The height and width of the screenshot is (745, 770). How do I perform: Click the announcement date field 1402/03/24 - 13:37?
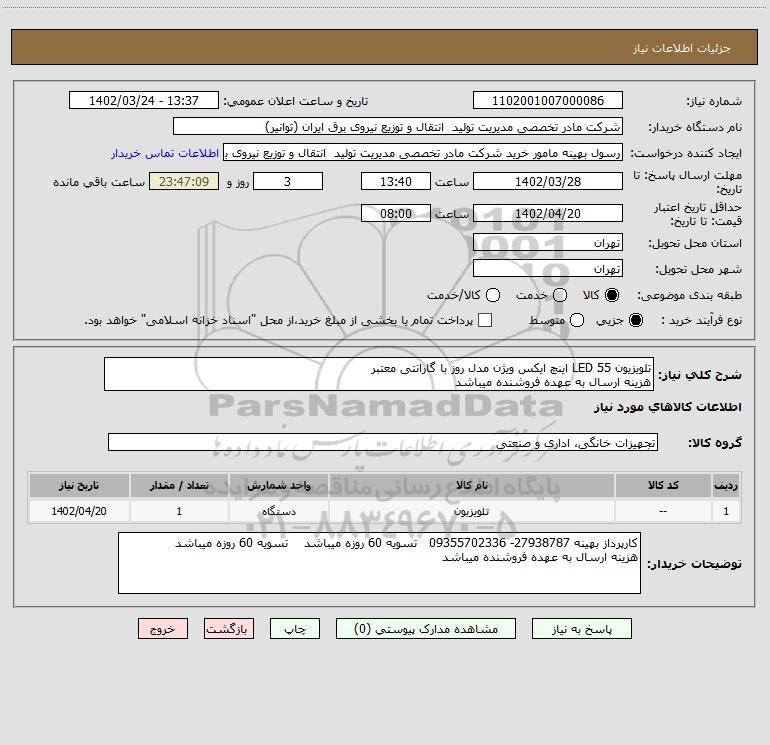[144, 100]
